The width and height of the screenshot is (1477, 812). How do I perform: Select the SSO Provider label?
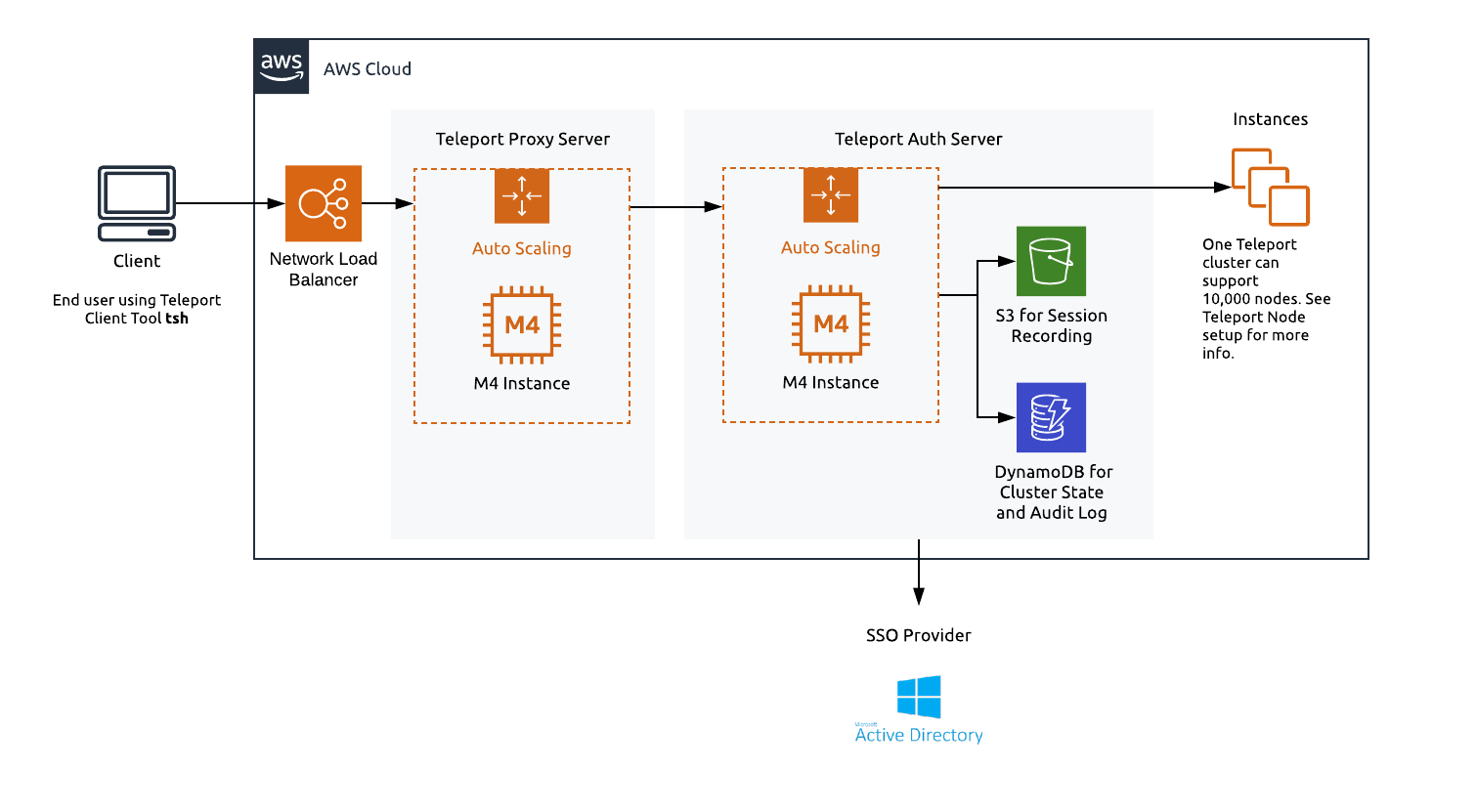point(919,635)
